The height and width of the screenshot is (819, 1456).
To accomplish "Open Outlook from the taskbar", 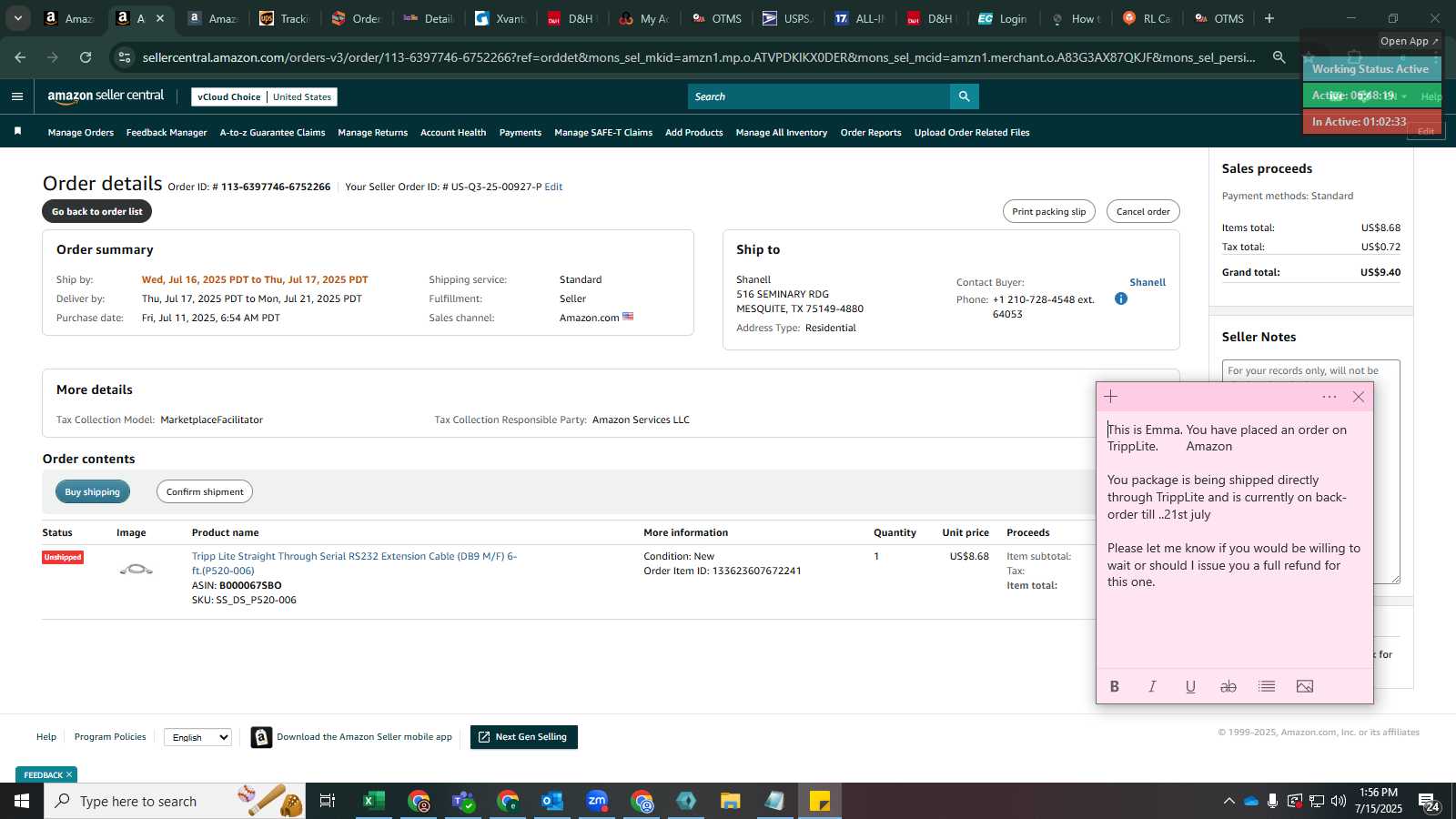I will pyautogui.click(x=552, y=801).
